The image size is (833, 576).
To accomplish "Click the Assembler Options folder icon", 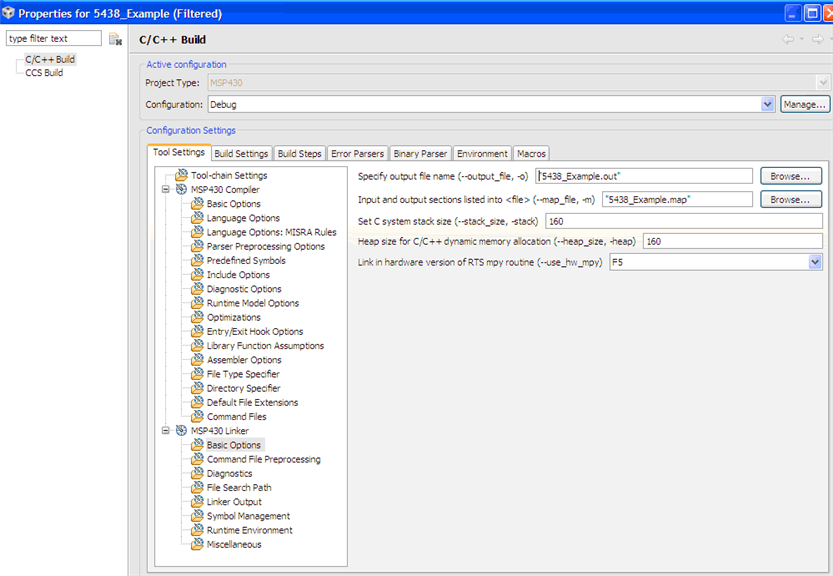I will (x=198, y=359).
